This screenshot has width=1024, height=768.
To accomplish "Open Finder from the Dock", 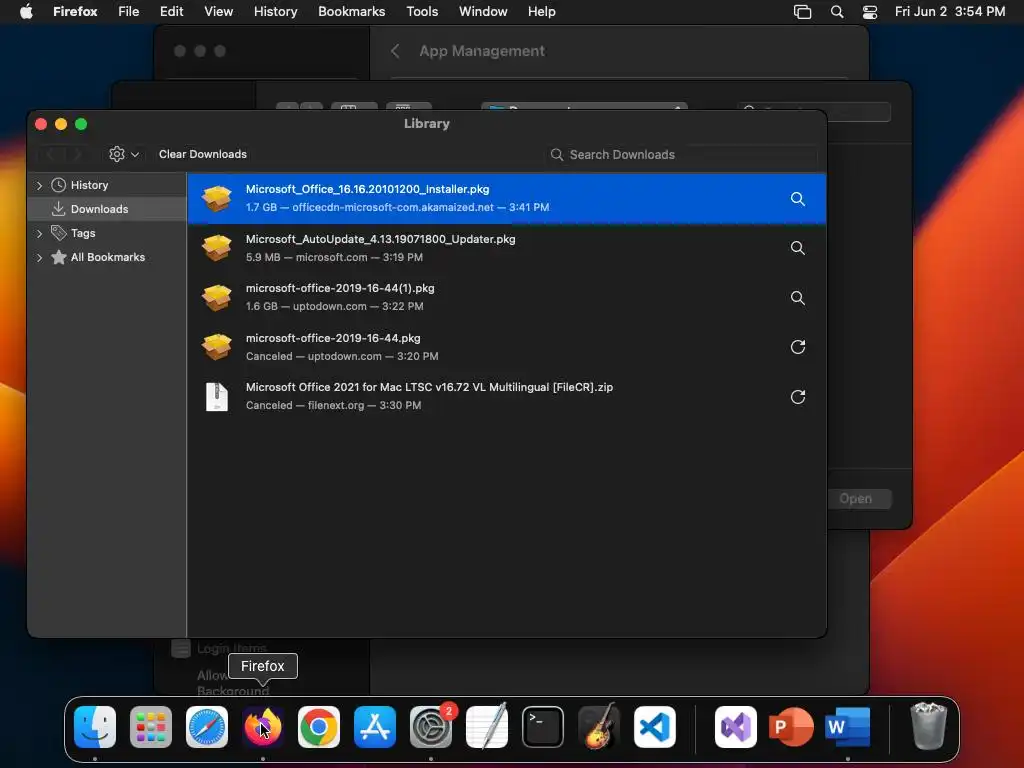I will 95,727.
